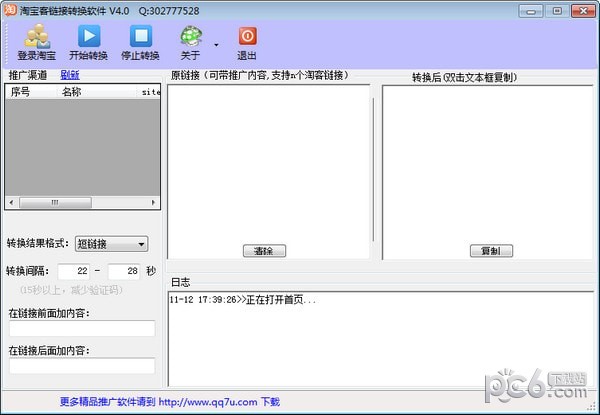Focus the 在链接前面加内容 text box

click(82, 329)
